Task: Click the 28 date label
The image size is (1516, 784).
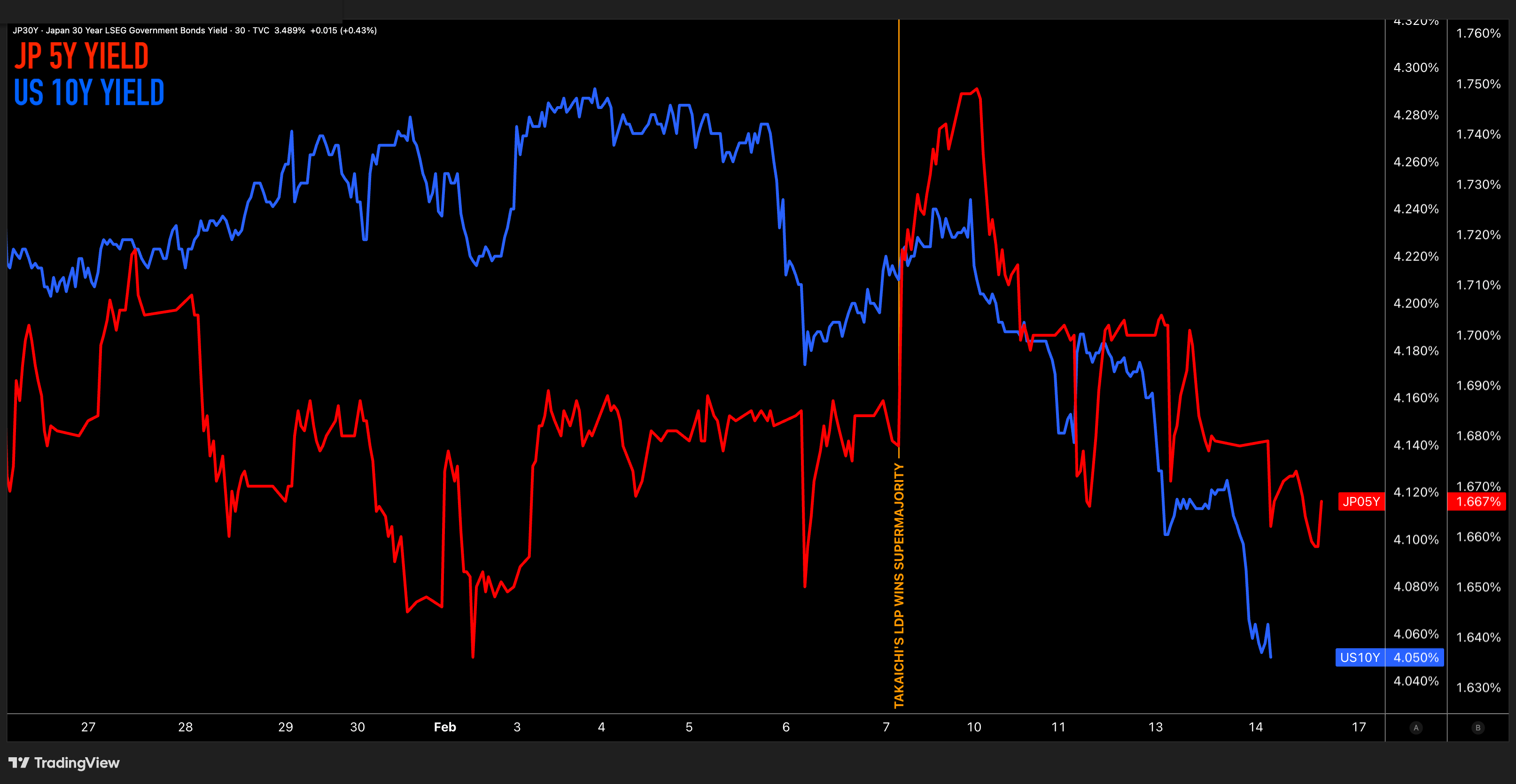Action: [186, 727]
